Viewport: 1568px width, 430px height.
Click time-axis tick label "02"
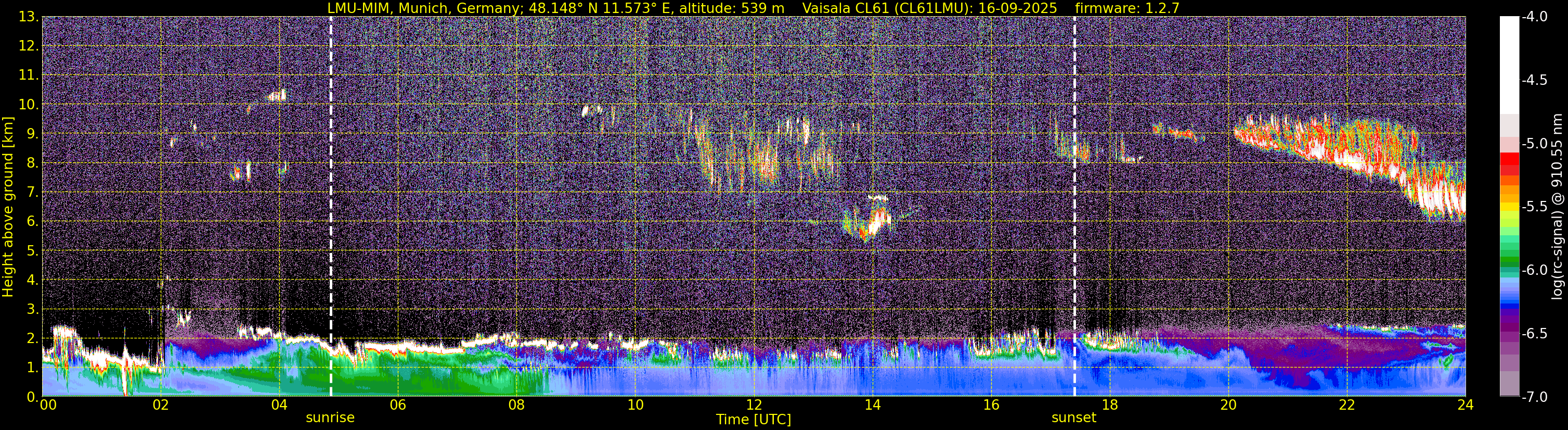pyautogui.click(x=160, y=405)
